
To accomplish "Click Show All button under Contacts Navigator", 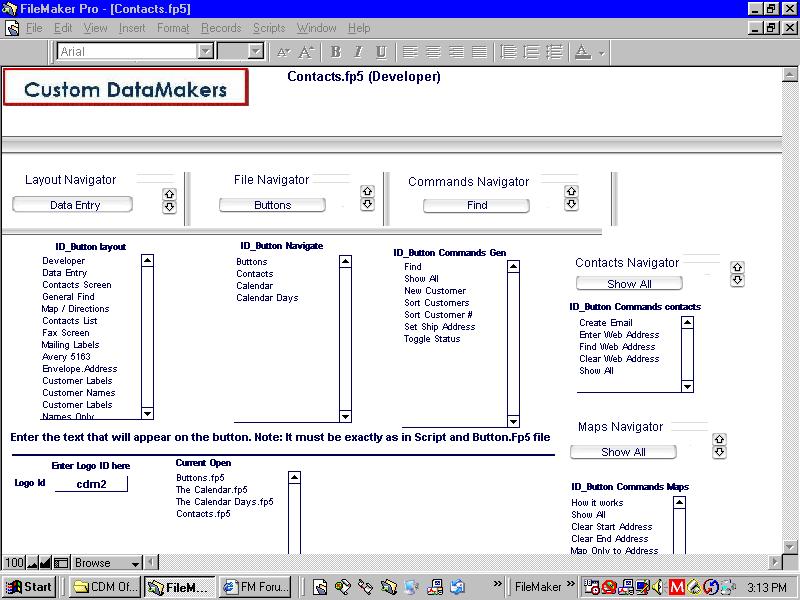I will [x=629, y=284].
